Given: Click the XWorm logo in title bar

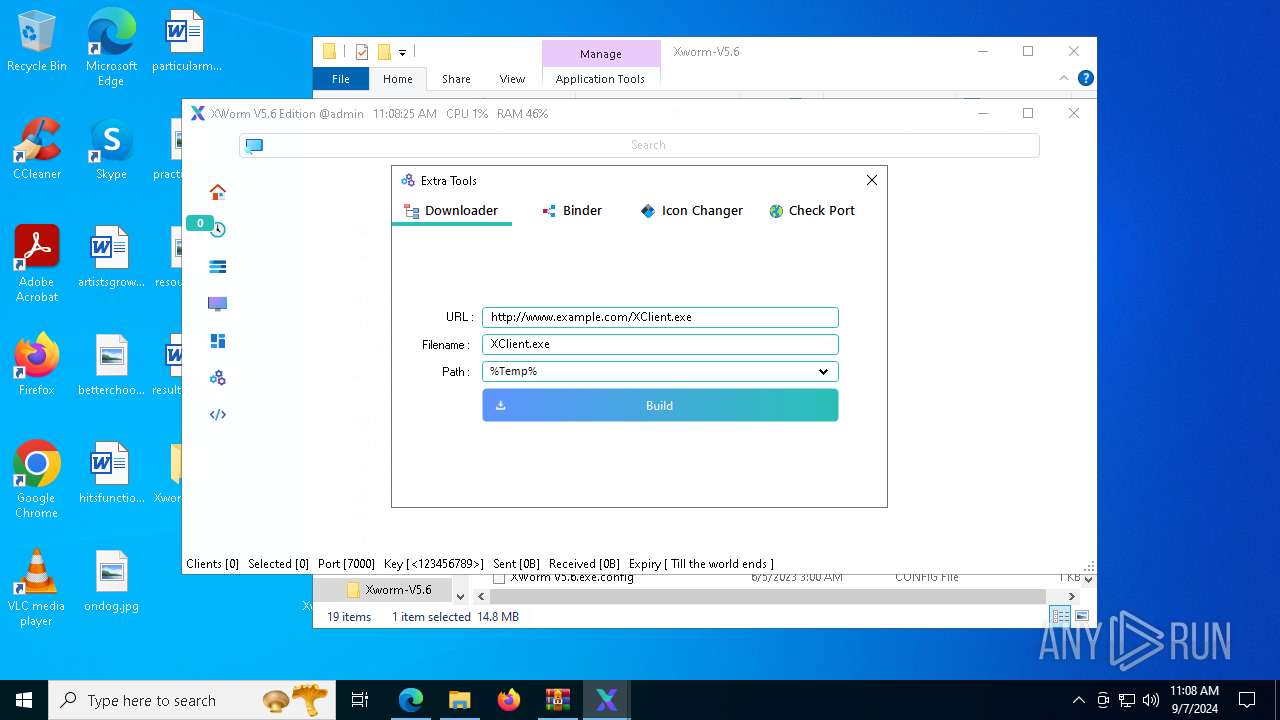Looking at the screenshot, I should pyautogui.click(x=197, y=114).
